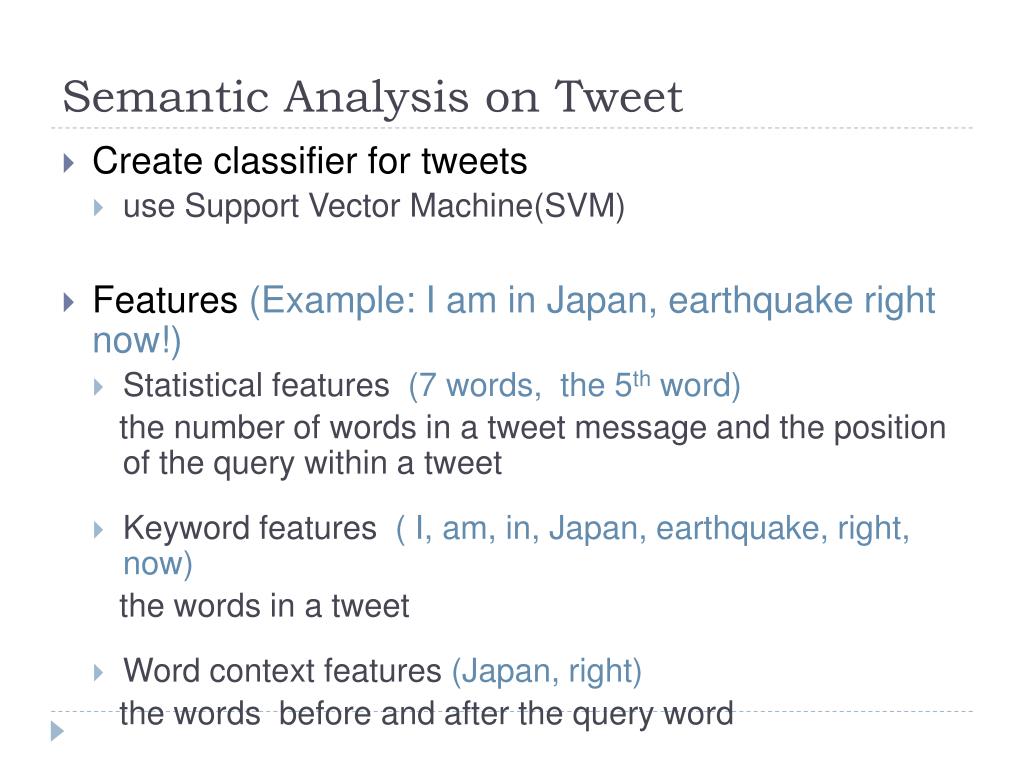
Task: Click the bullet arrow beside Keyword features
Action: [99, 530]
